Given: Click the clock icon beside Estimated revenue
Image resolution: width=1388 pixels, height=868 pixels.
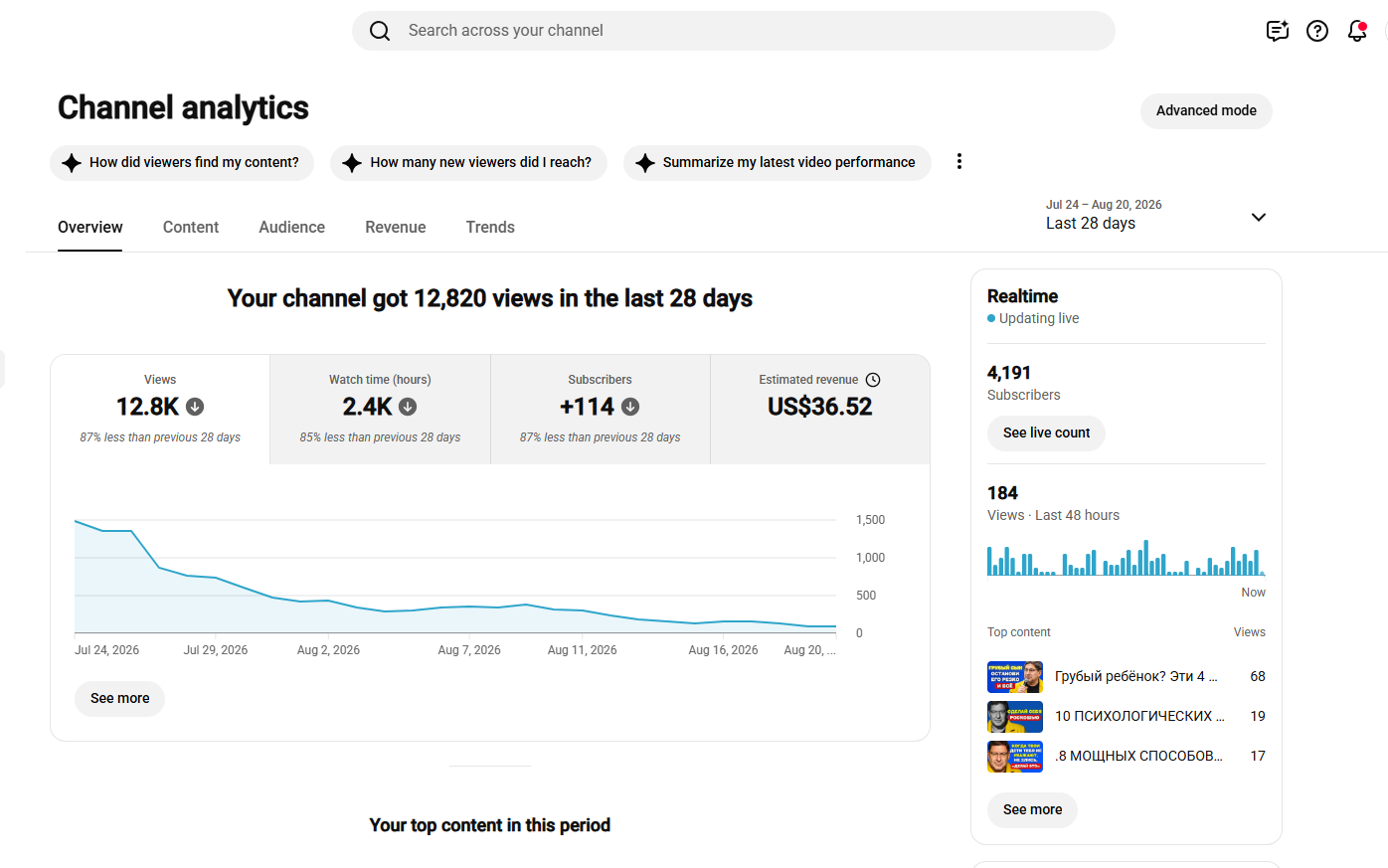Looking at the screenshot, I should 873,380.
